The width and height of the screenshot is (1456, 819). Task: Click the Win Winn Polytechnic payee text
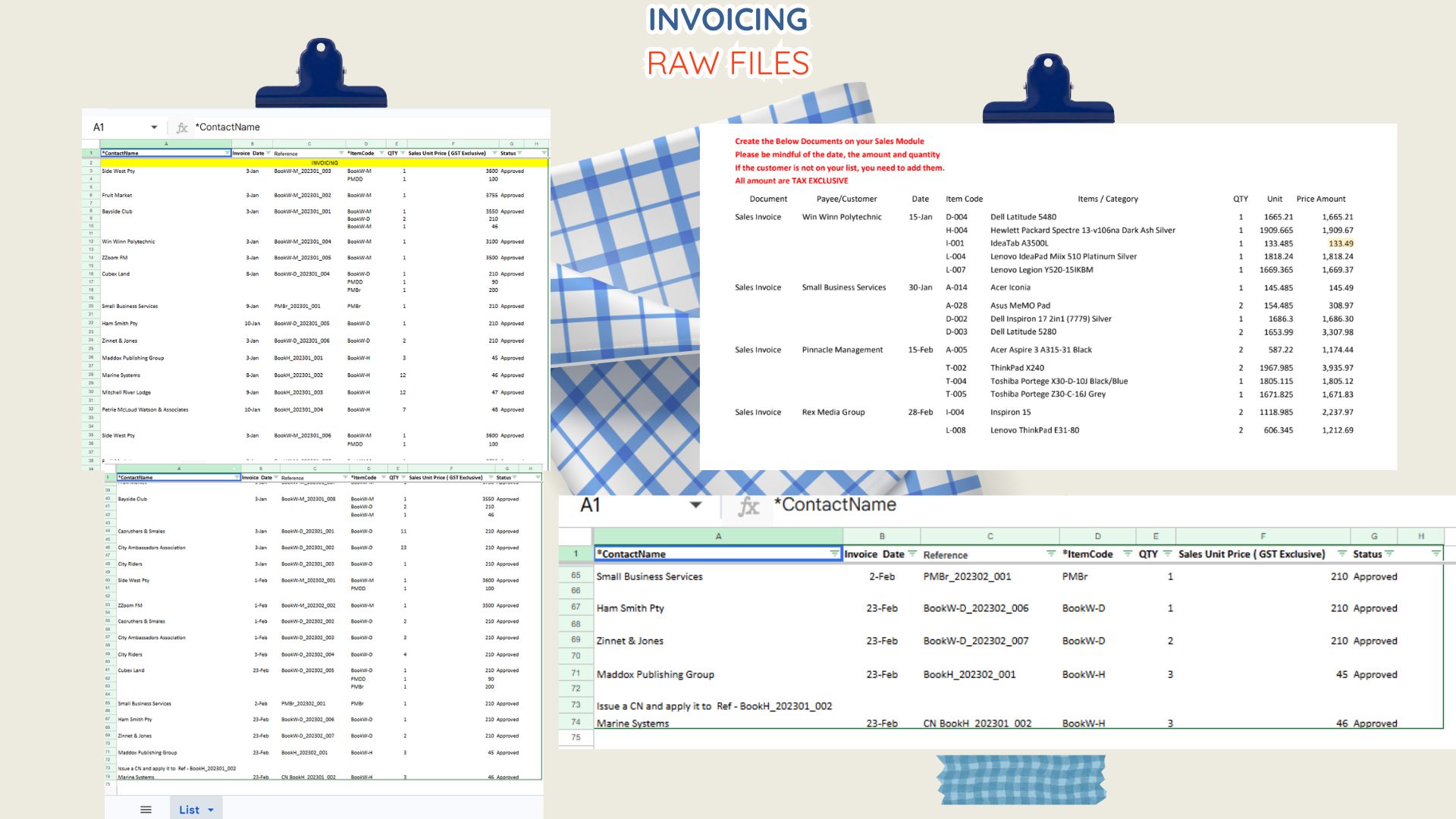pos(842,217)
